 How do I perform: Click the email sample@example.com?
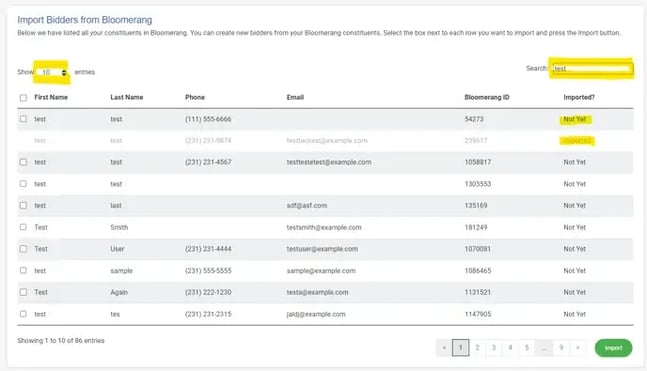point(321,271)
